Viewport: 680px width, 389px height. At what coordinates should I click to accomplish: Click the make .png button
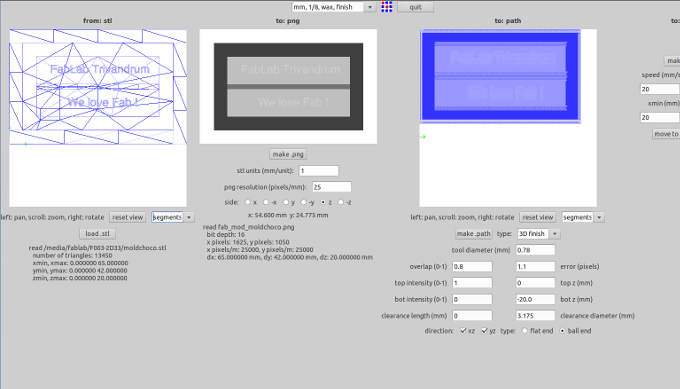(288, 154)
